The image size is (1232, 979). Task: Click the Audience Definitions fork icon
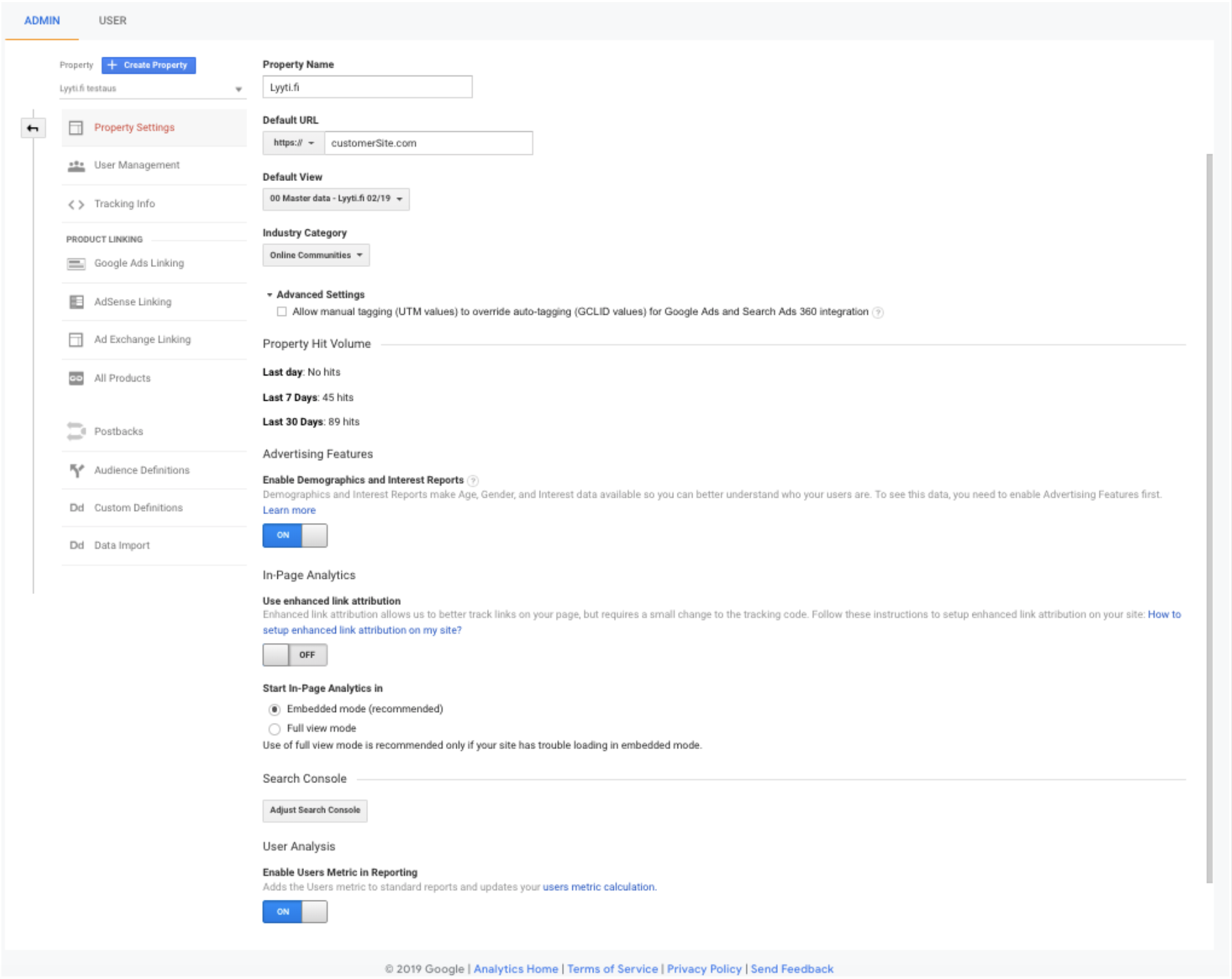(x=76, y=470)
